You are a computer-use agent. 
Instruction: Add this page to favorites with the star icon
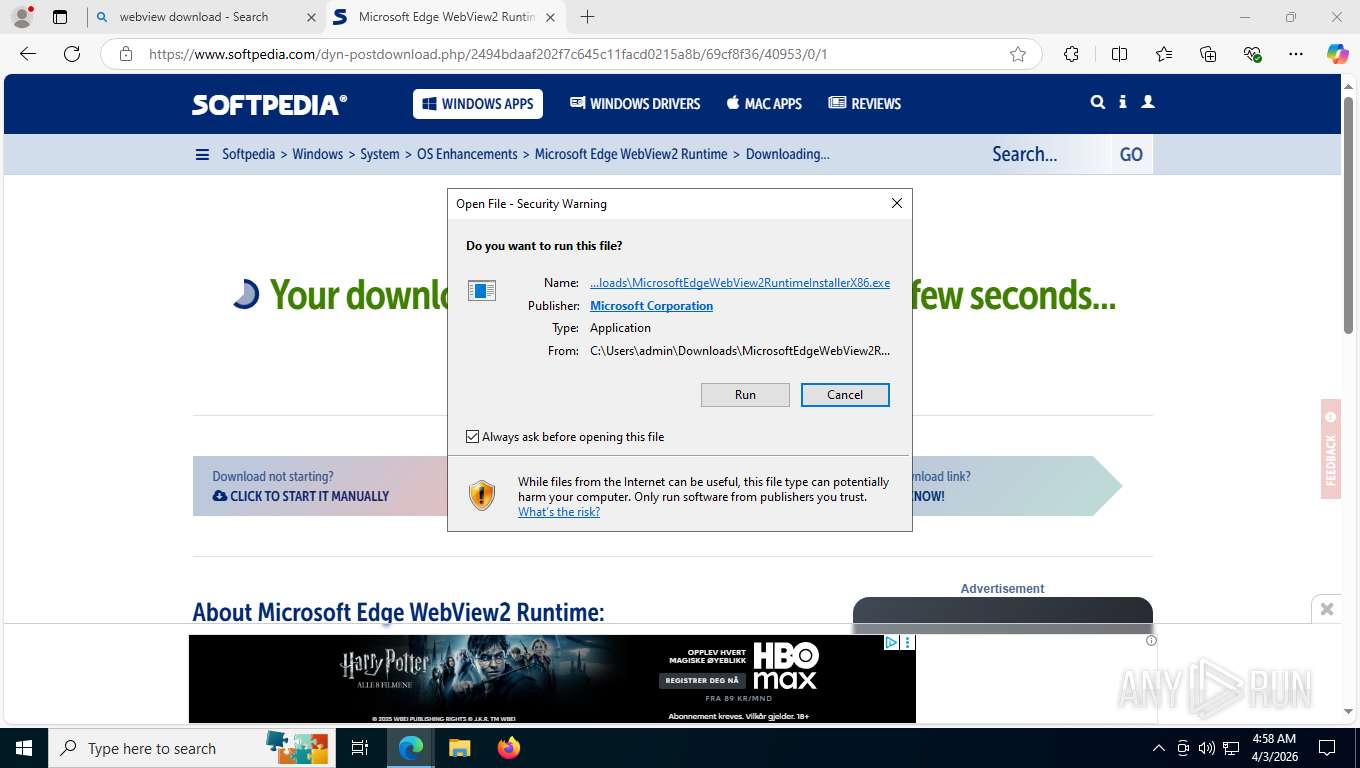tap(1018, 54)
